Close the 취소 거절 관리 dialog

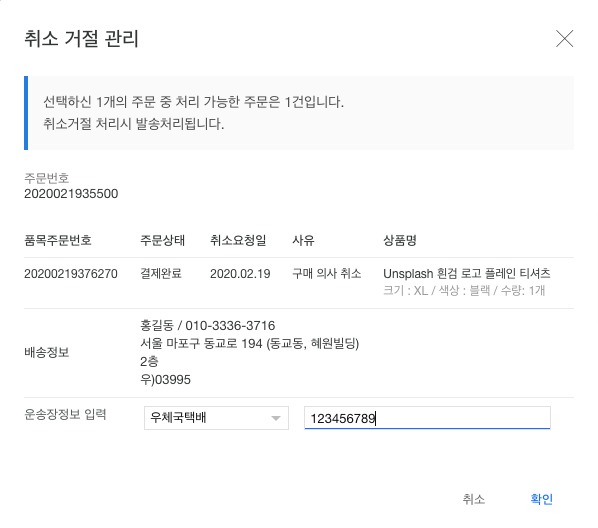tap(564, 39)
